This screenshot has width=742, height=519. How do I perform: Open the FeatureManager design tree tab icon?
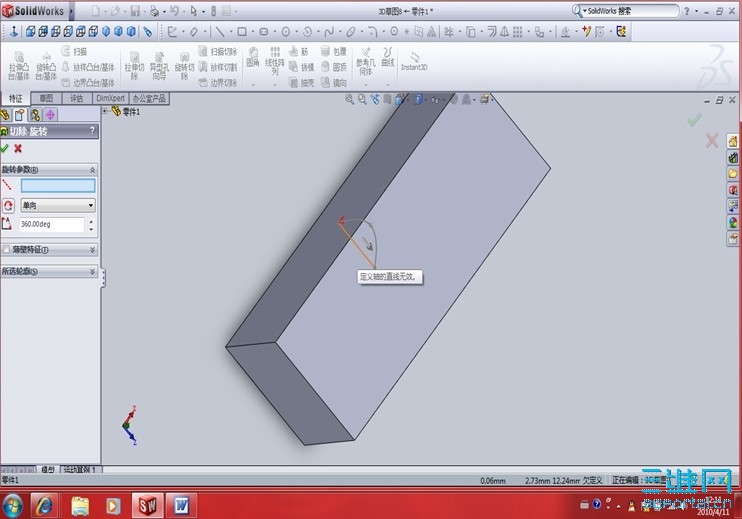(5, 114)
